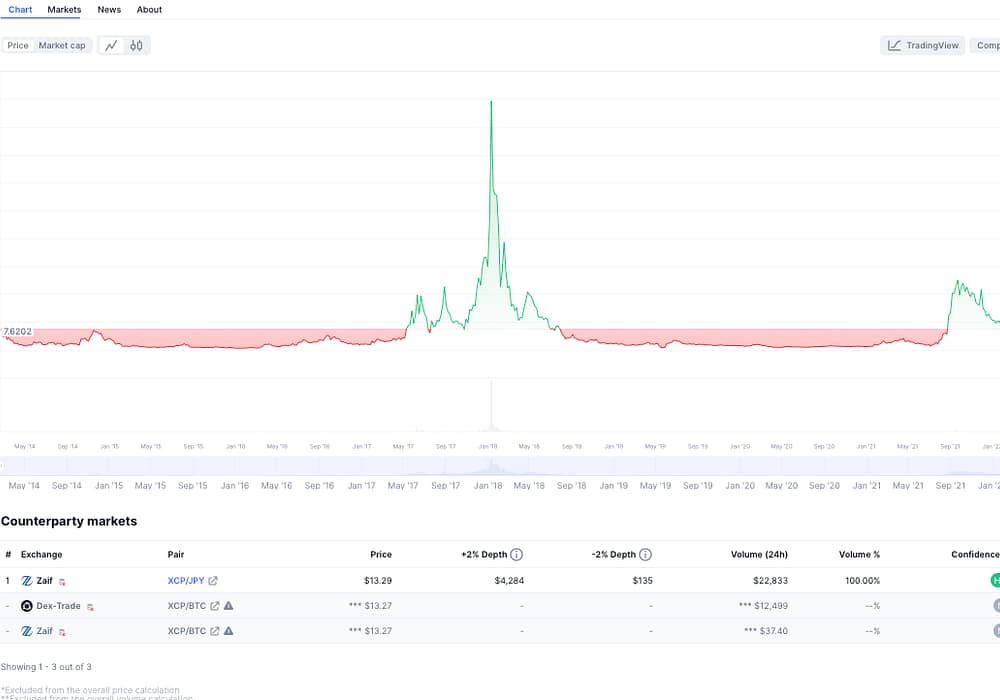Click the chart time range navigator strip
This screenshot has height=700, width=1000.
coord(500,467)
